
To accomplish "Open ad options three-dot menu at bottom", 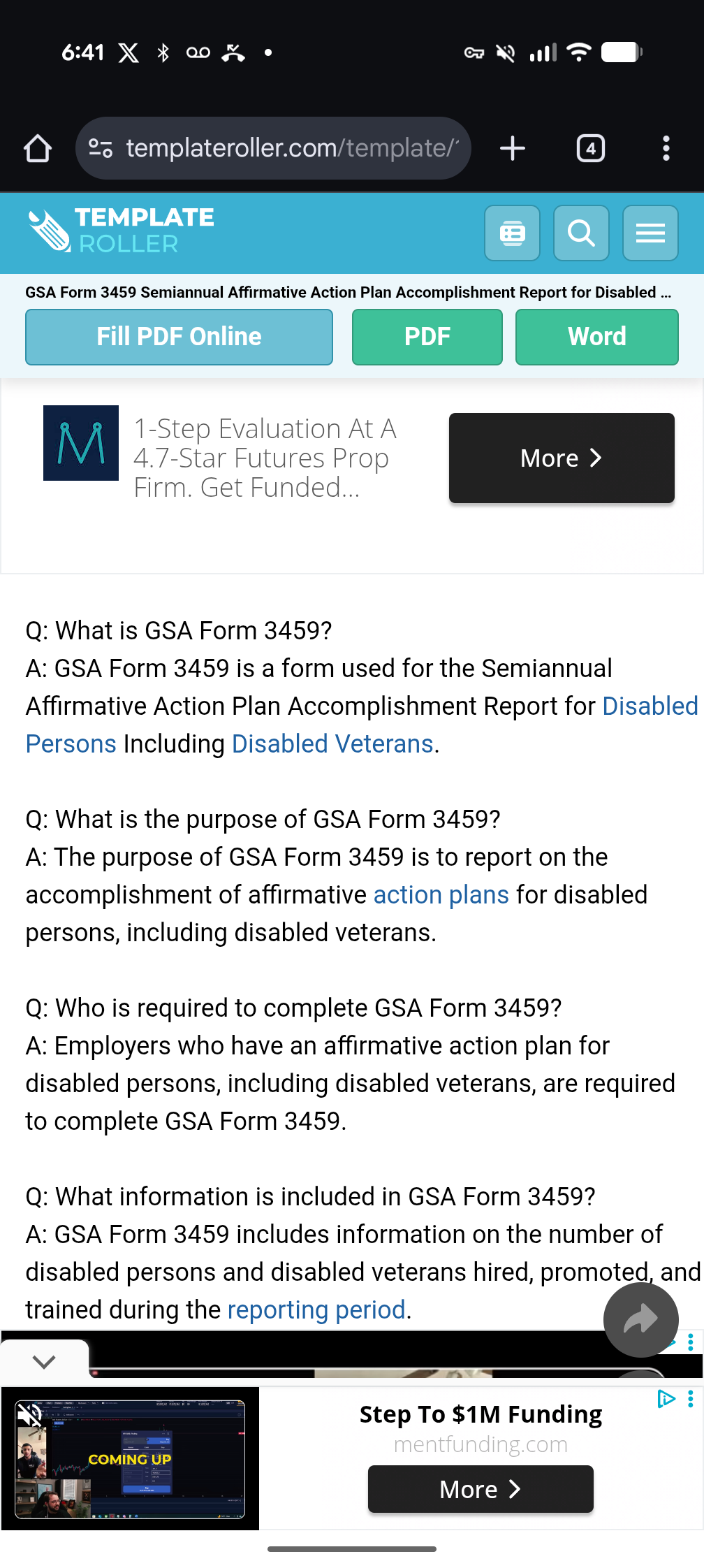I will point(691,1399).
